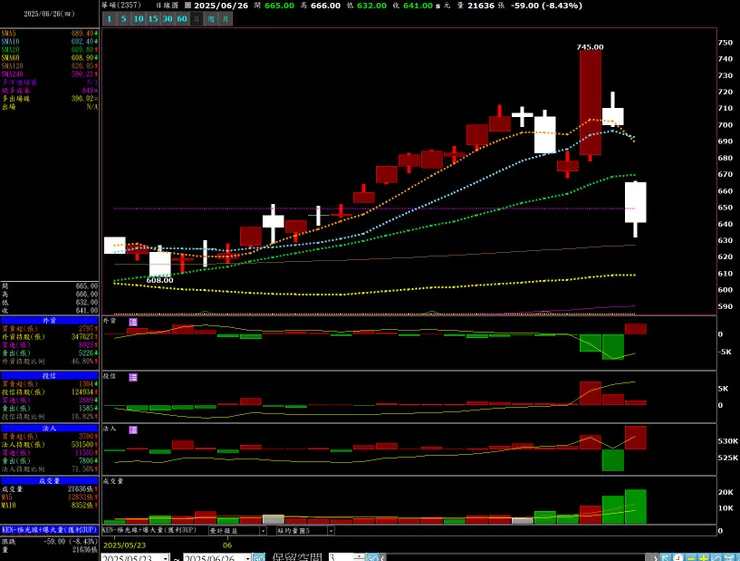
Task: Switch to 5-minute timeframe button
Action: [124, 19]
